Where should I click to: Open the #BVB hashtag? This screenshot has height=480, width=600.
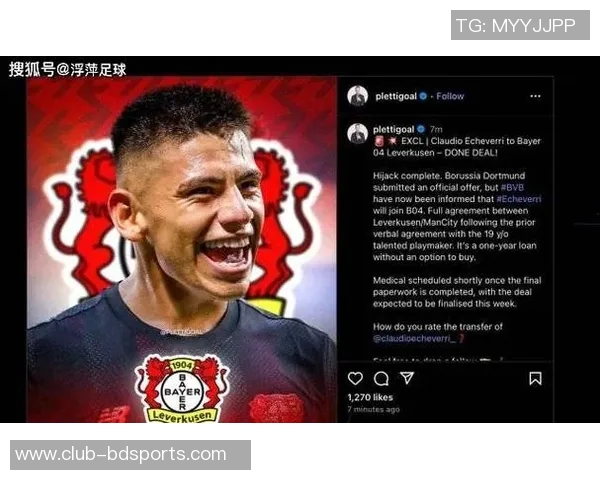[512, 188]
